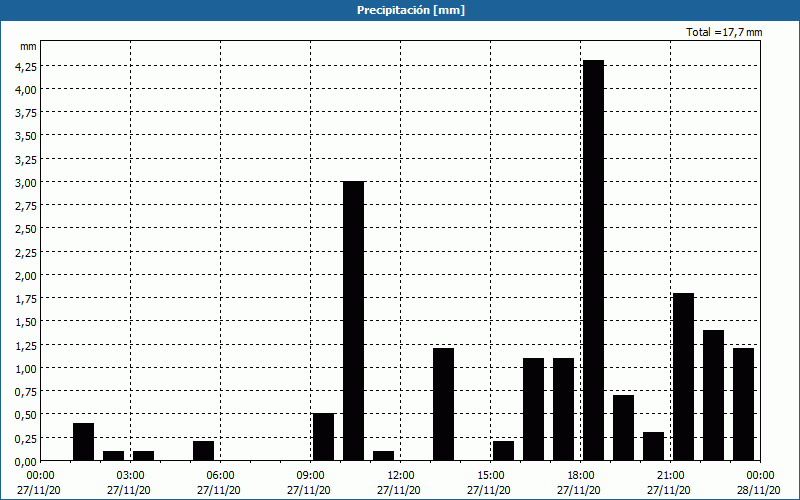Select the 0,40 mm bar before 03:00
800x500 pixels.
tap(84, 442)
